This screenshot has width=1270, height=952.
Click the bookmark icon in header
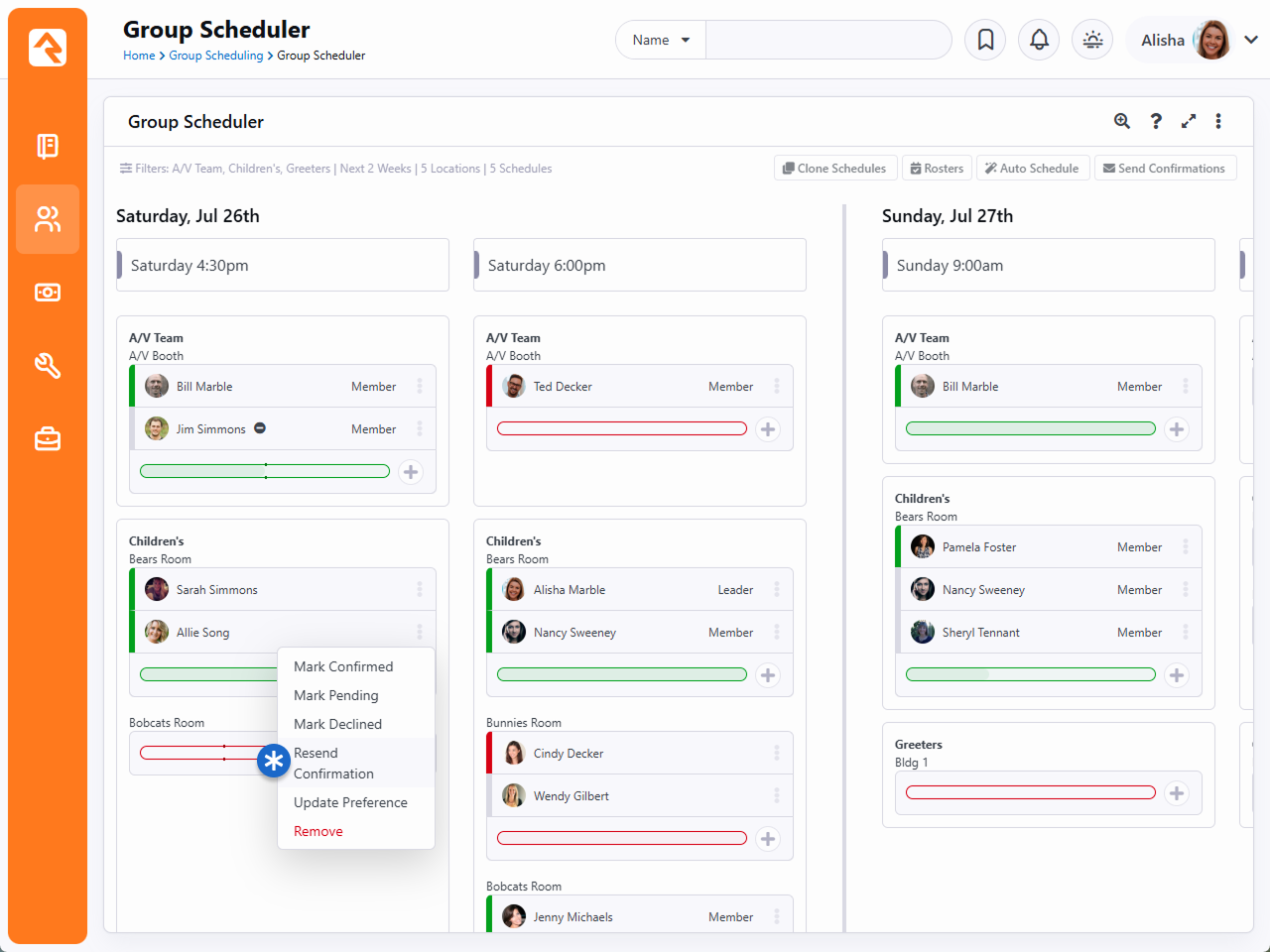(x=985, y=40)
